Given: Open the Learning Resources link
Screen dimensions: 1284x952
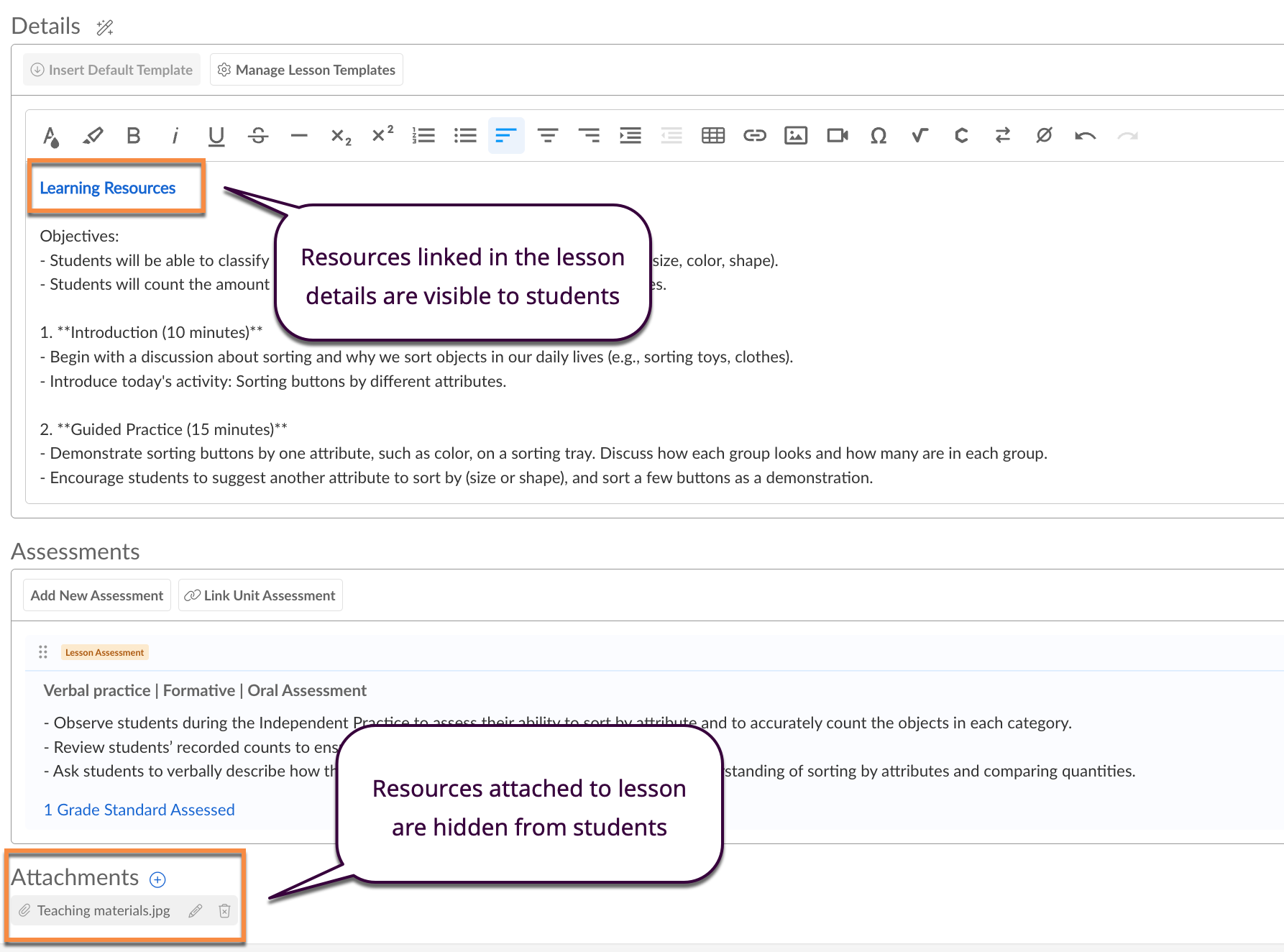Looking at the screenshot, I should point(108,188).
